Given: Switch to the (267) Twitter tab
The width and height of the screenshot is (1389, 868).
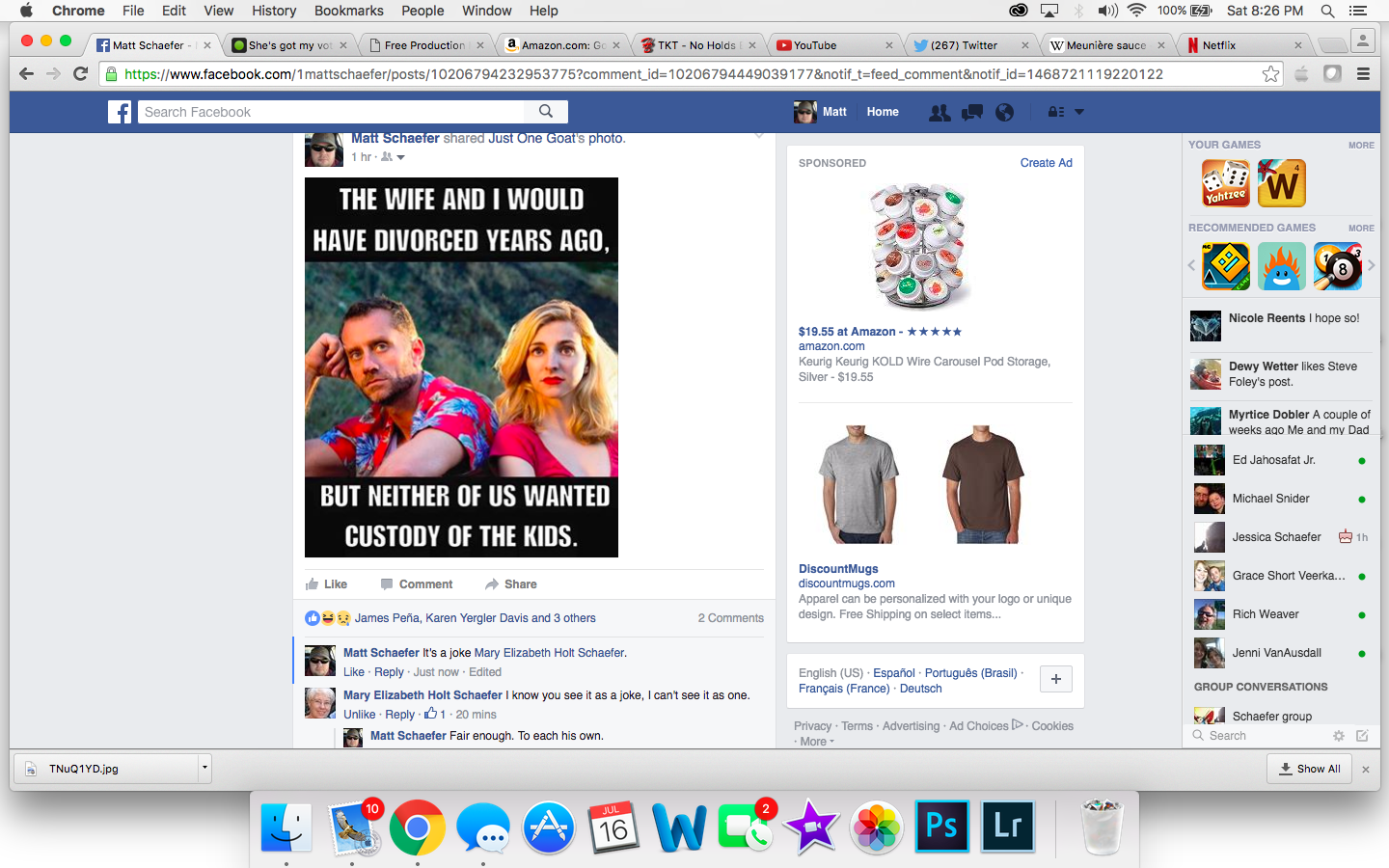Looking at the screenshot, I should click(971, 45).
